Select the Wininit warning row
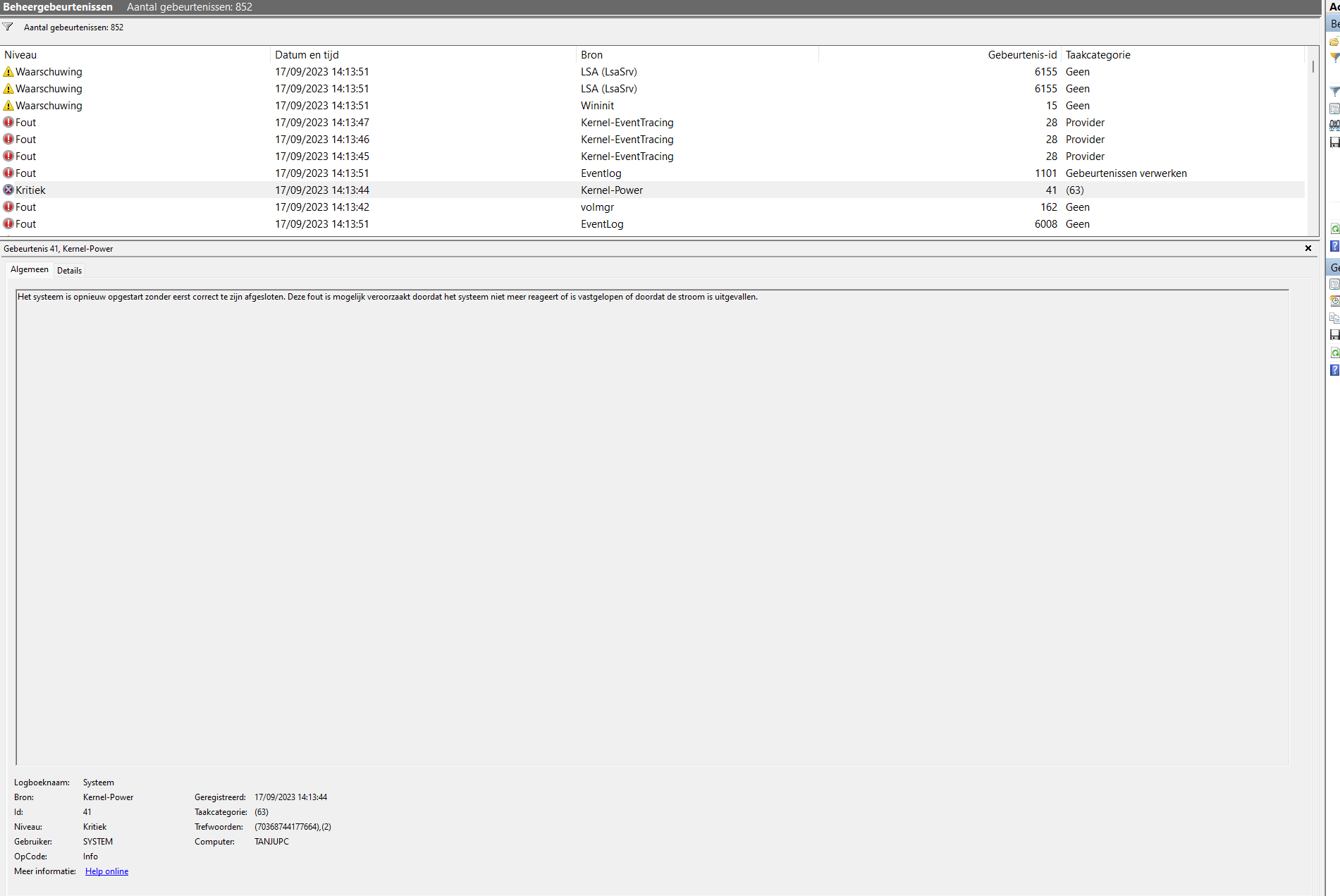 pos(653,106)
